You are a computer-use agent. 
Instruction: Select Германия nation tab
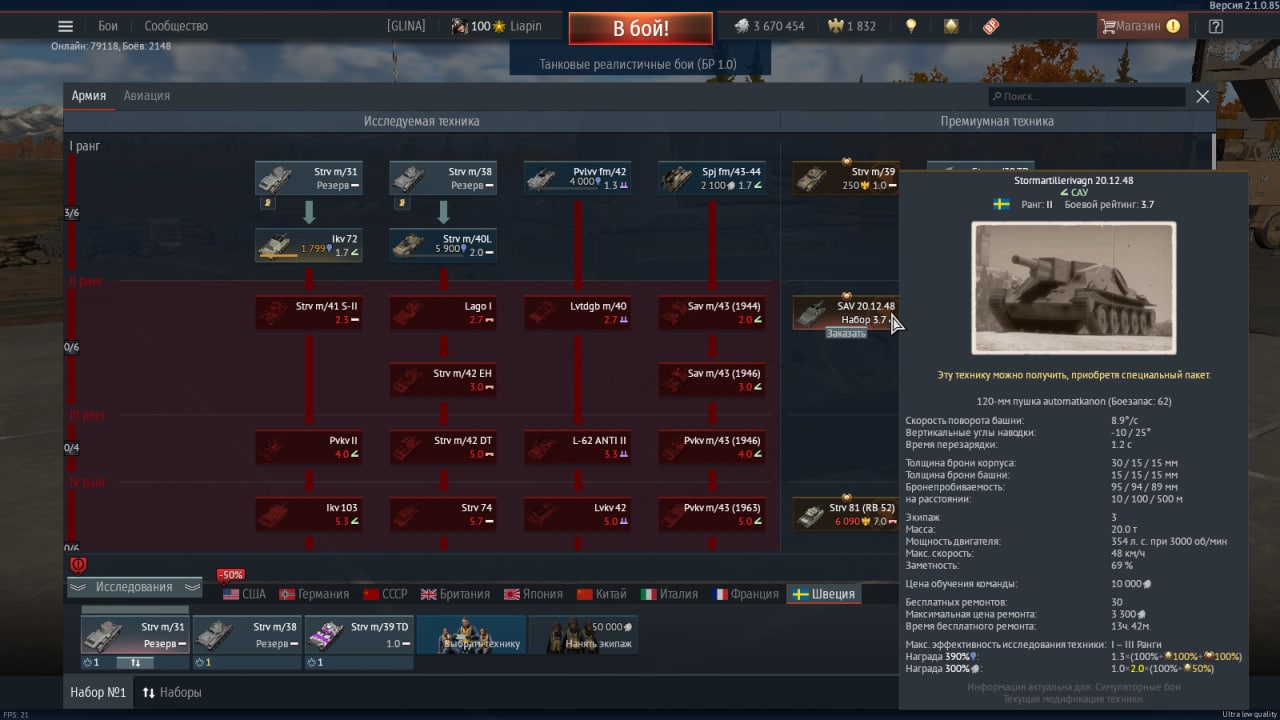click(314, 594)
